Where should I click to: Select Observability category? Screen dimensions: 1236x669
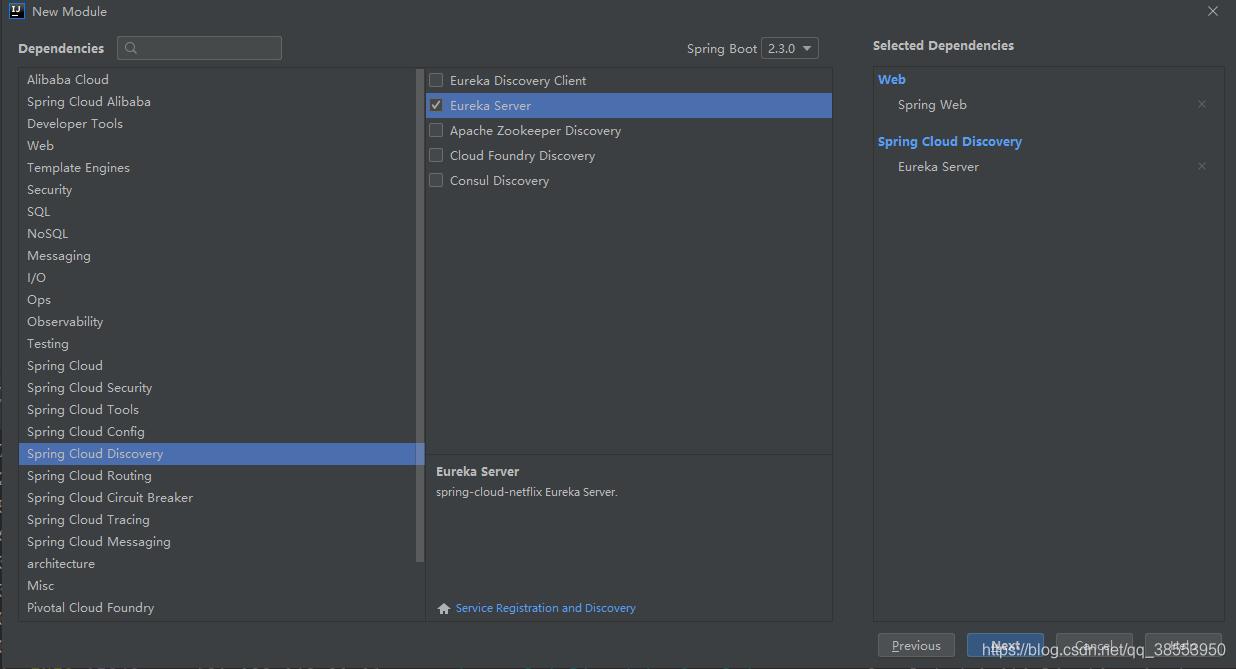click(x=217, y=322)
